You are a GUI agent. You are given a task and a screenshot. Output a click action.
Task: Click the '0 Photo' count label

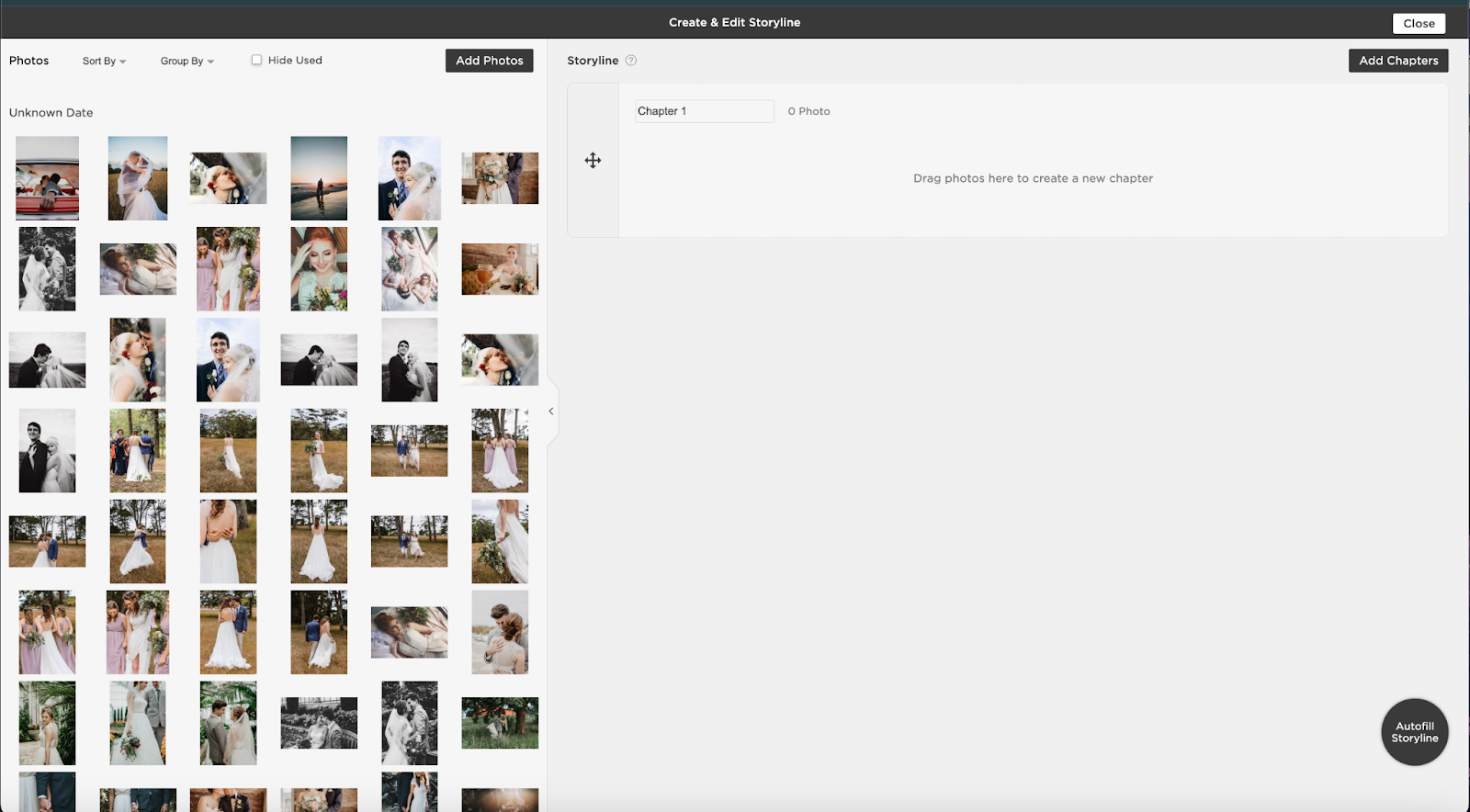click(808, 111)
